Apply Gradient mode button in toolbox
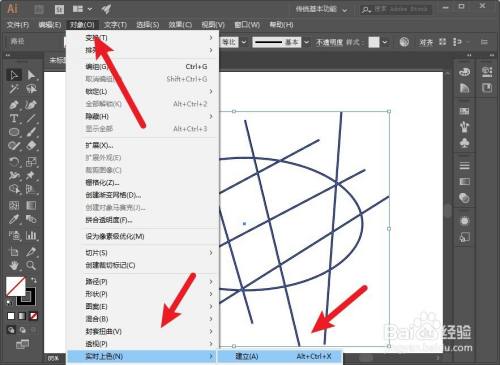This screenshot has width=500, height=365. 22,316
